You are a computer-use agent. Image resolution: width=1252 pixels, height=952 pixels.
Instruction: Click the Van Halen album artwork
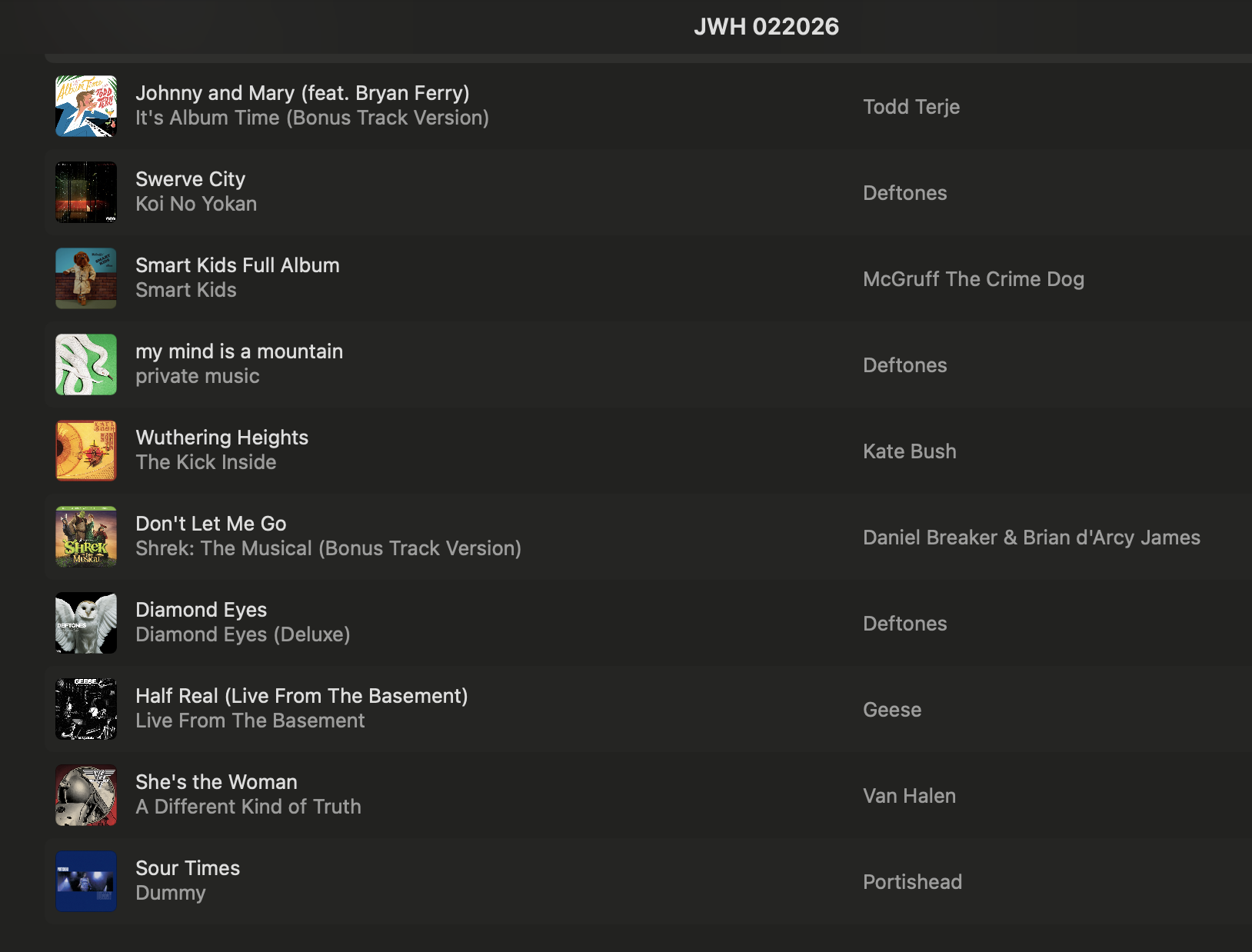point(86,795)
